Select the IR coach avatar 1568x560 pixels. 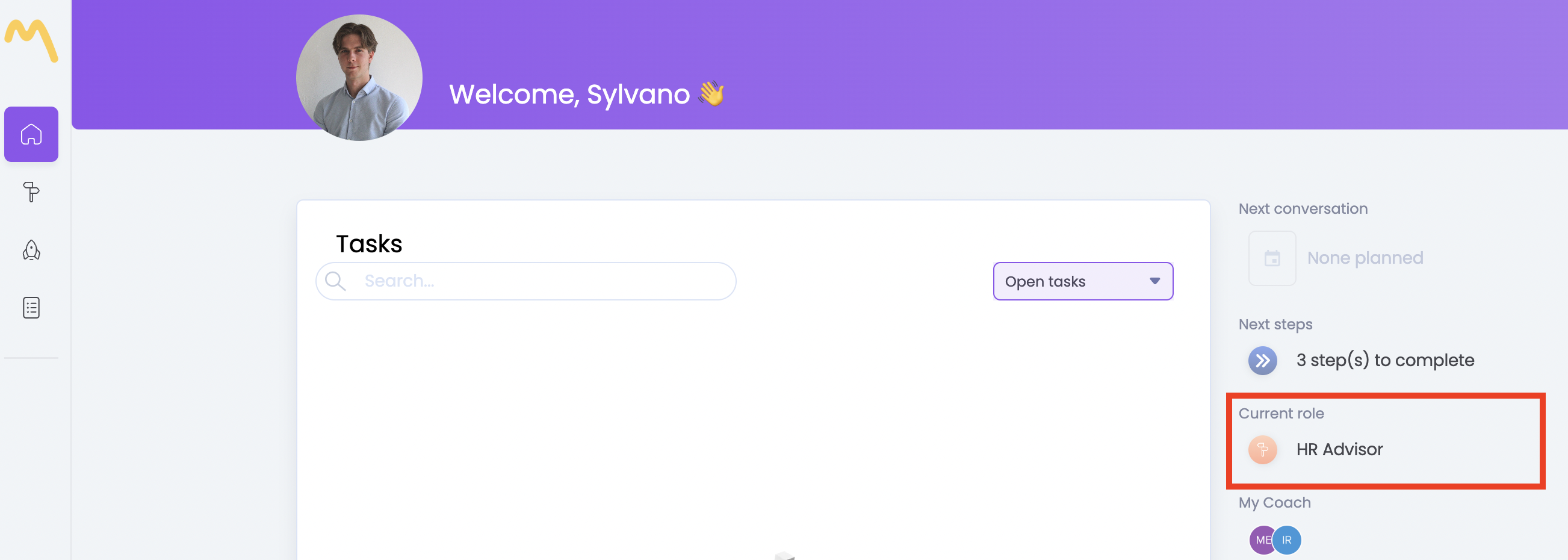pos(1288,540)
